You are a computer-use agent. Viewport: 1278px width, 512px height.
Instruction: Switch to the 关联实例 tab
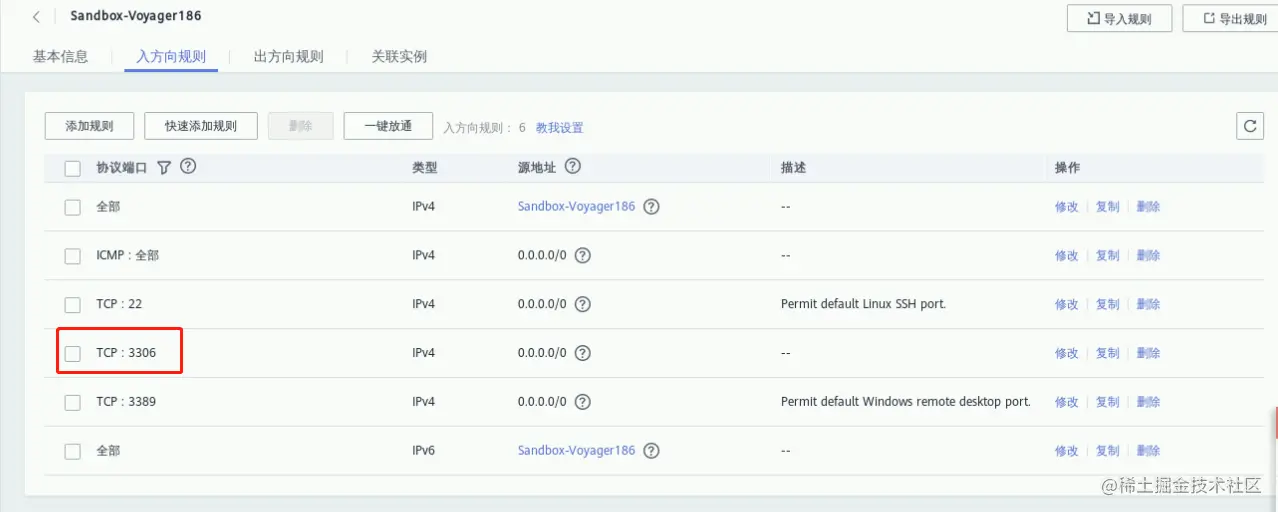pos(399,57)
